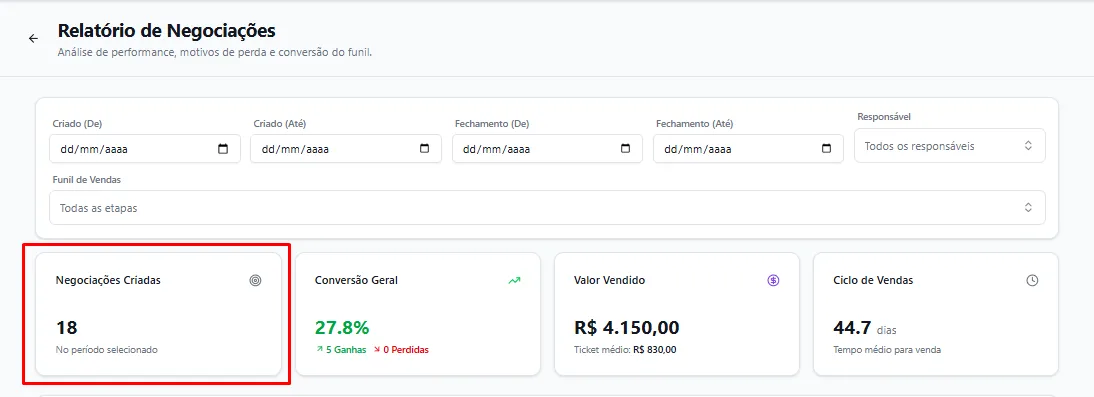The image size is (1094, 397).
Task: Click No período selecionado text
Action: (107, 350)
